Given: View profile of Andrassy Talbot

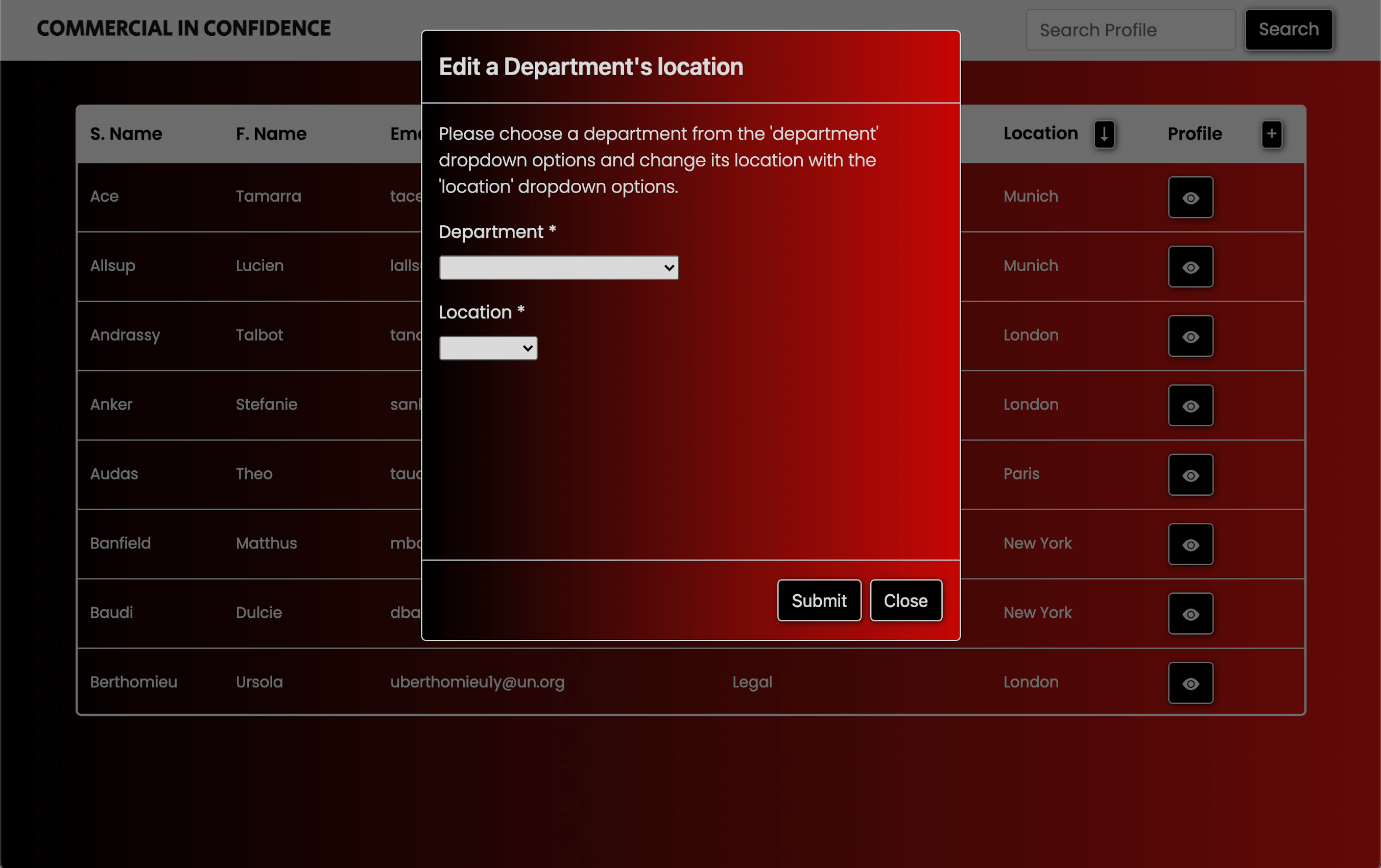Looking at the screenshot, I should pyautogui.click(x=1190, y=336).
